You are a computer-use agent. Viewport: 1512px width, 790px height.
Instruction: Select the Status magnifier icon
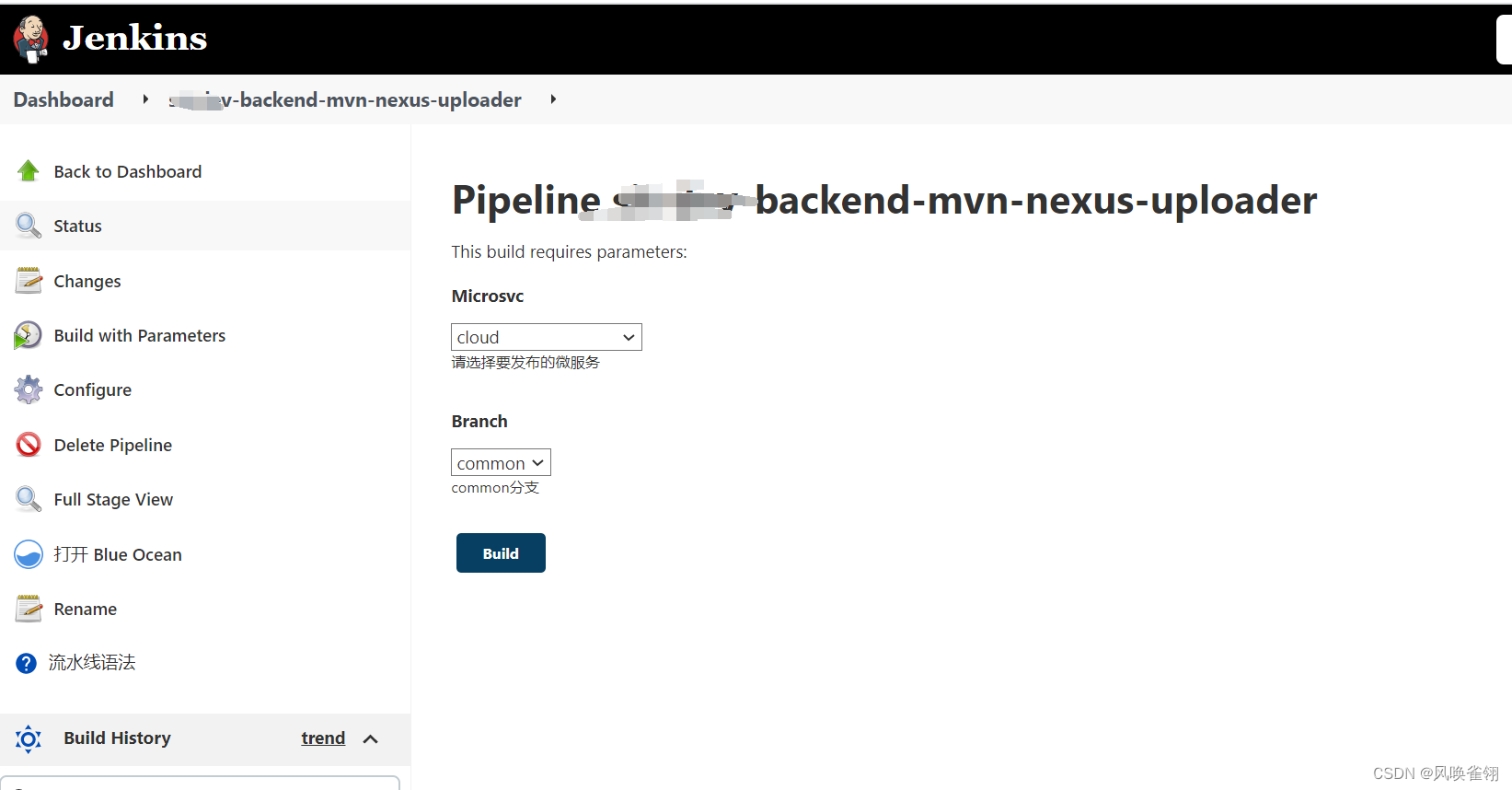[28, 226]
